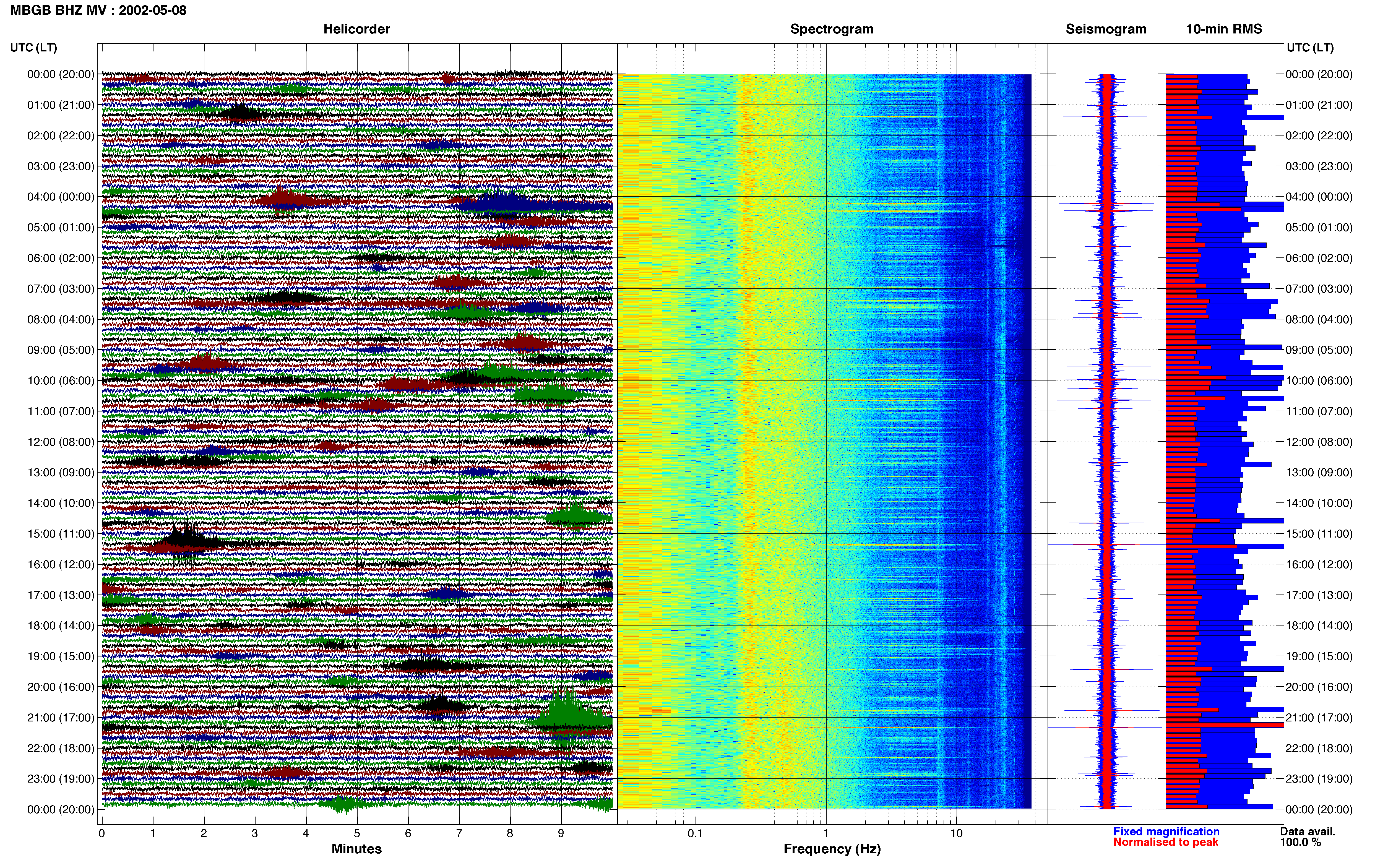Screen dimensions: 1388x868
Task: Click the '9' tick on Minutes axis
Action: 561,833
